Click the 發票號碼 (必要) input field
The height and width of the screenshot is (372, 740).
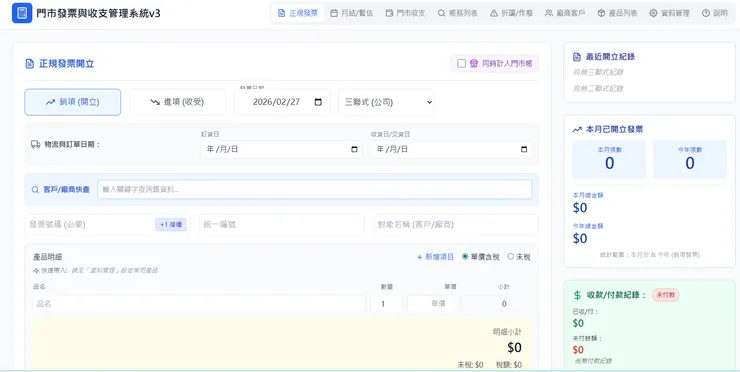[108, 224]
